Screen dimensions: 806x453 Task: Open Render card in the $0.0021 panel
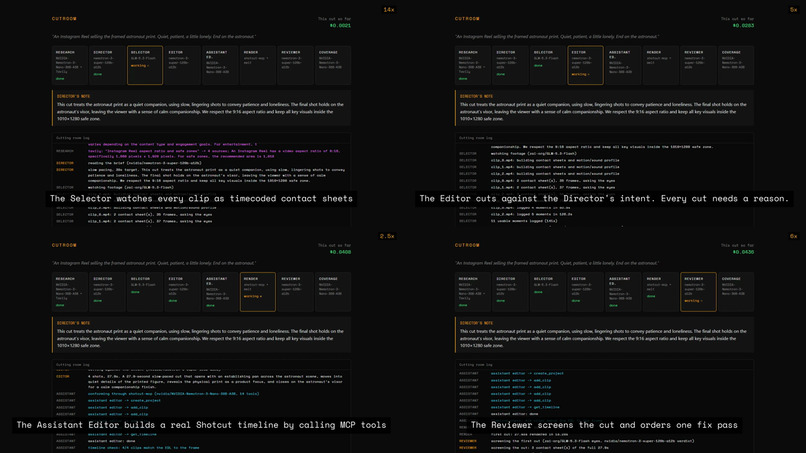pos(258,65)
